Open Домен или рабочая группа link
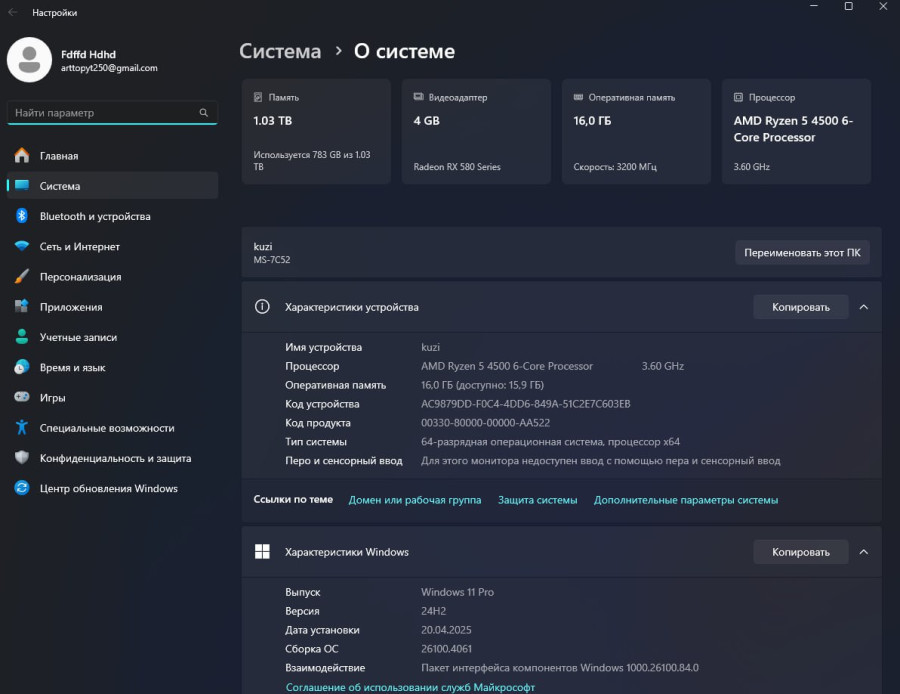Screen dimensions: 900x694 tap(415, 500)
